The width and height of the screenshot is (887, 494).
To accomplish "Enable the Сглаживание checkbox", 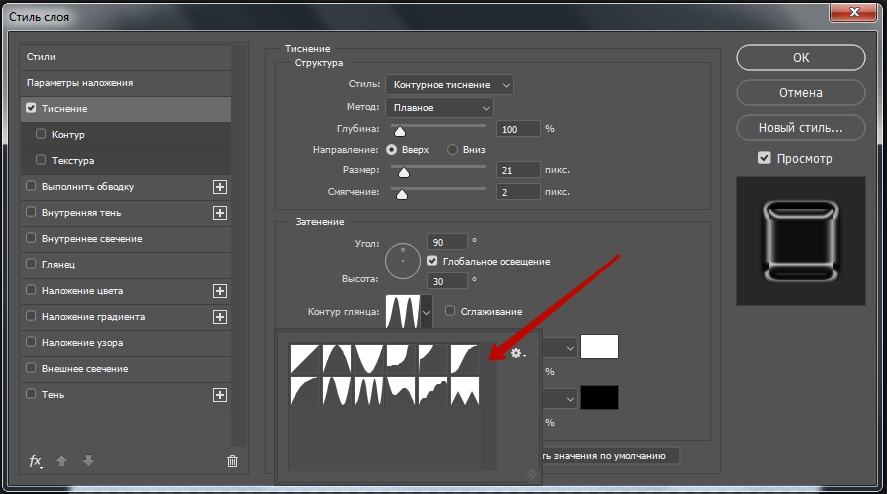I will coord(450,311).
